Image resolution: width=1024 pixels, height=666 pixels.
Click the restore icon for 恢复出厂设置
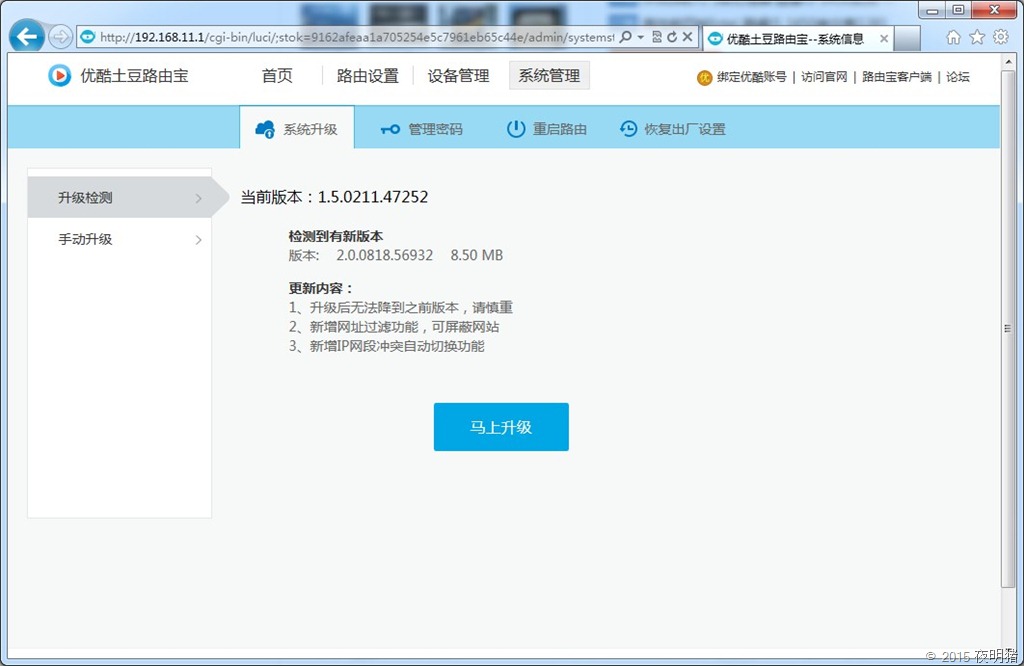(628, 129)
